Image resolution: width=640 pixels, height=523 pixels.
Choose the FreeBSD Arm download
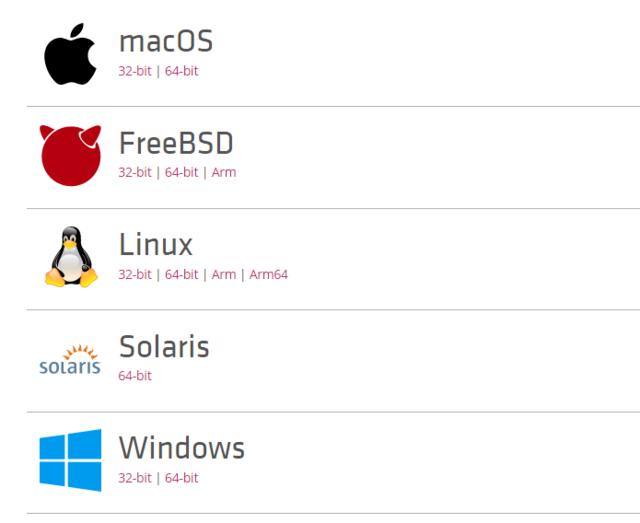[224, 172]
